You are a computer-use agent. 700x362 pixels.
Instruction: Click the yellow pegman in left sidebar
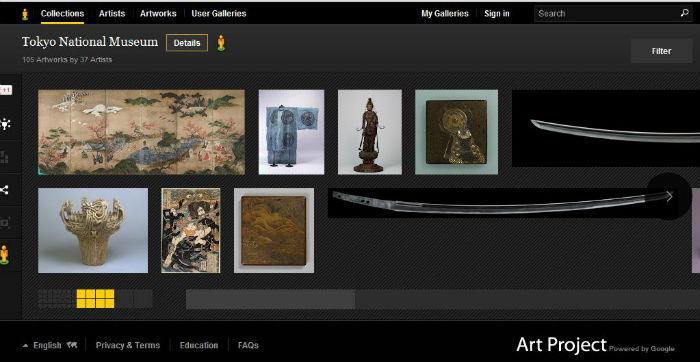[4, 255]
